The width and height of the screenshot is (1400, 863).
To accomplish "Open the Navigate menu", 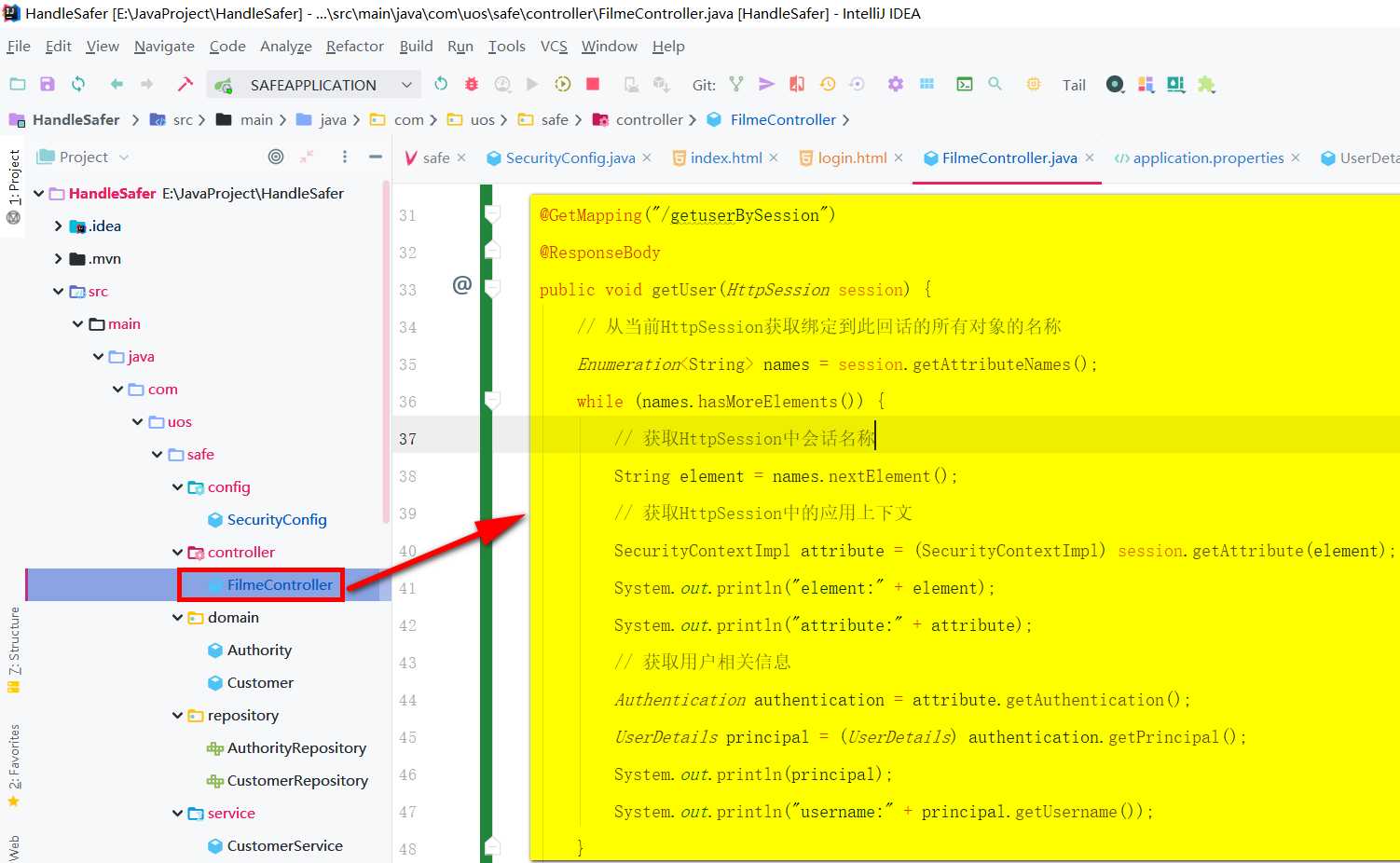I will [164, 46].
